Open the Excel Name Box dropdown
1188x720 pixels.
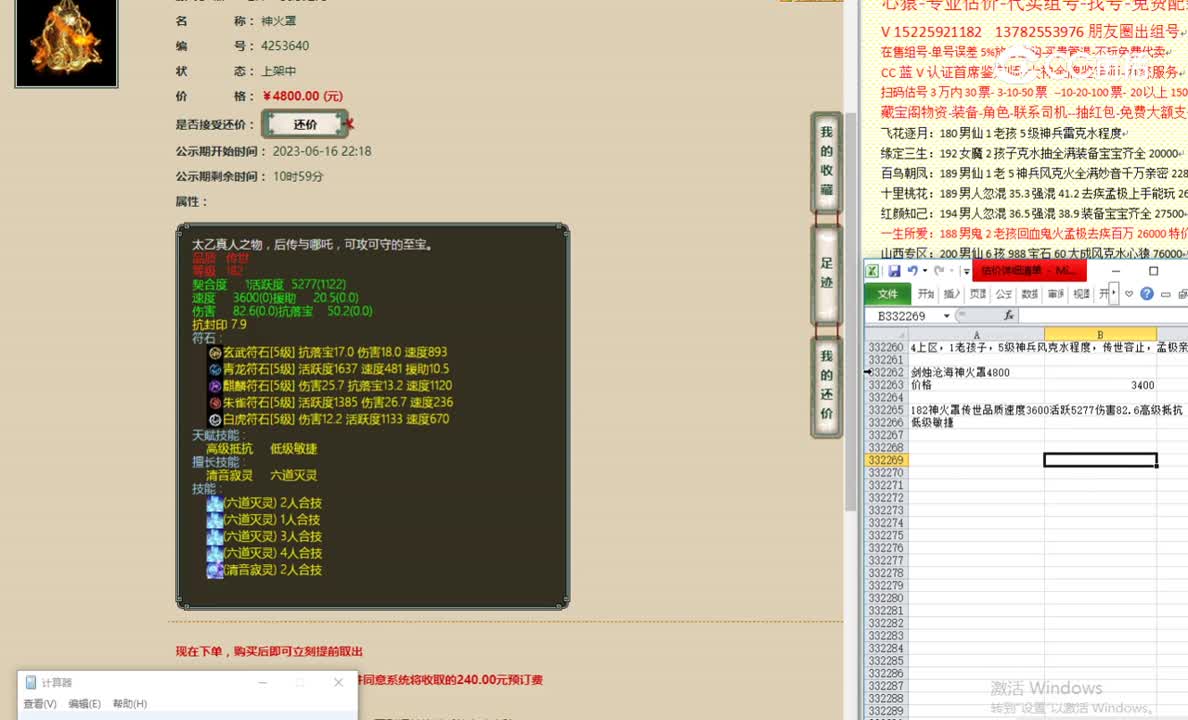[946, 315]
